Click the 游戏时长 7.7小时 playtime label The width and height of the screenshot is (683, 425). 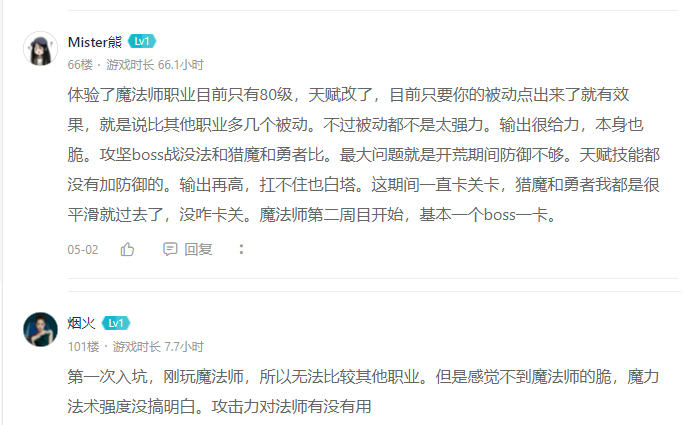158,347
